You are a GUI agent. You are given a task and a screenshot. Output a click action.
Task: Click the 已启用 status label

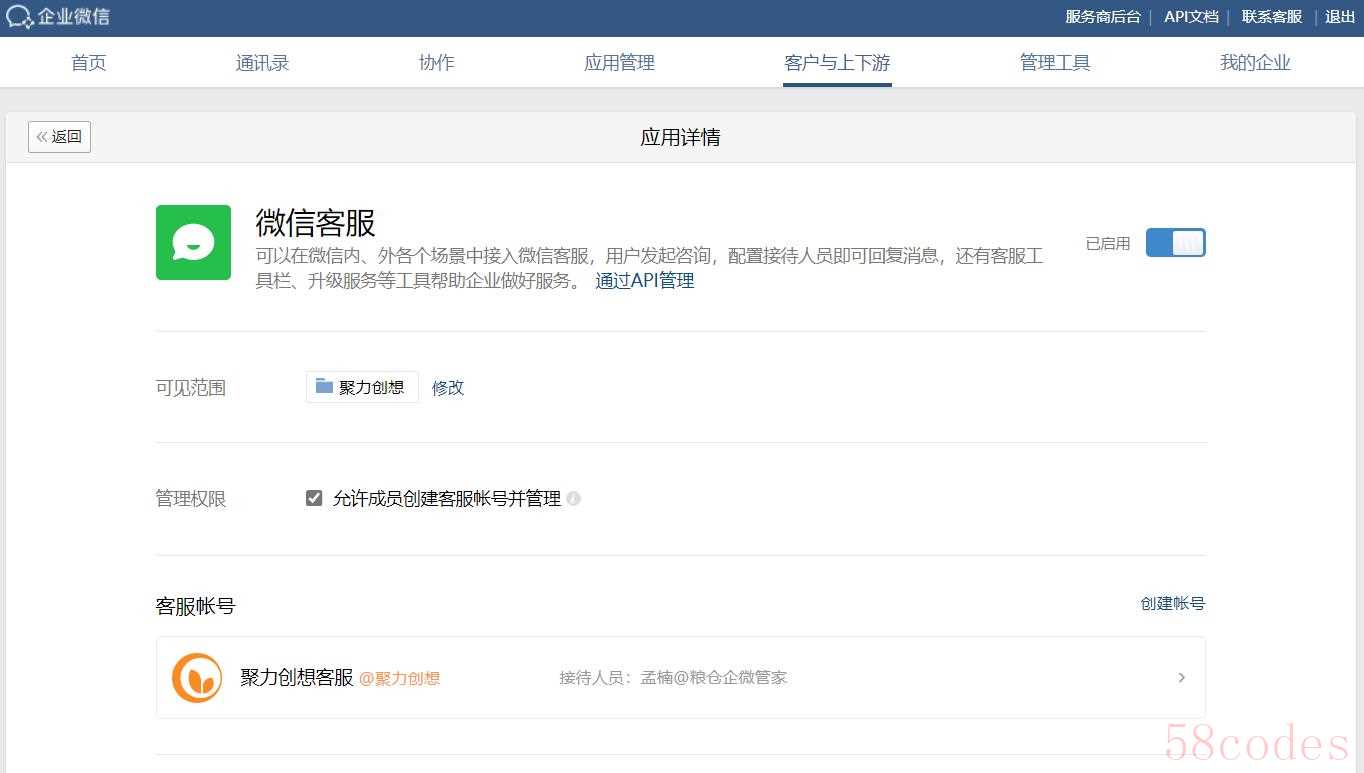click(1108, 243)
